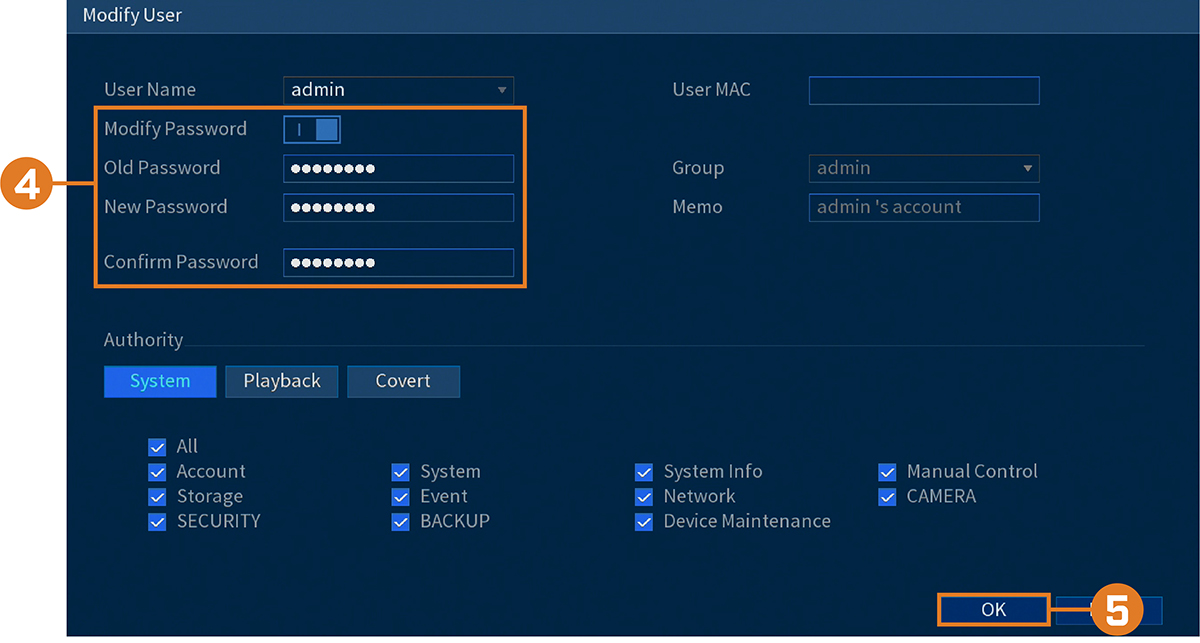Uncheck the Device Maintenance checkbox
The width and height of the screenshot is (1200, 643).
tap(644, 522)
